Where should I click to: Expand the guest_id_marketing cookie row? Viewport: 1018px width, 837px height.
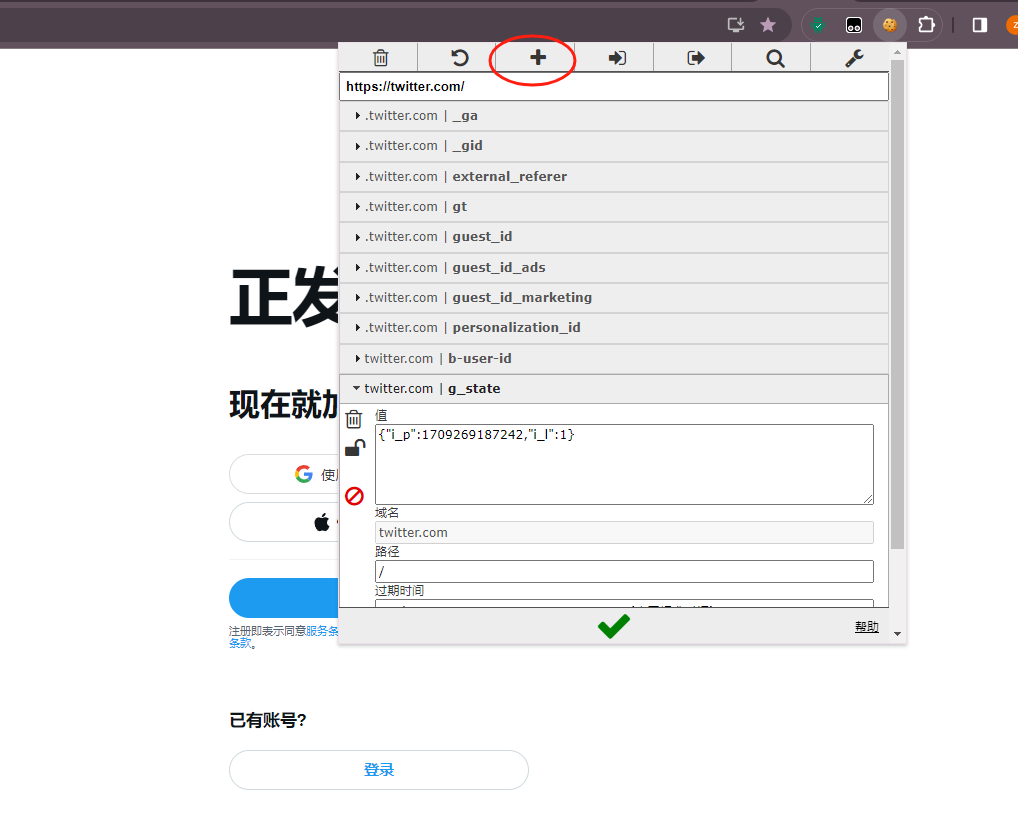coord(614,297)
